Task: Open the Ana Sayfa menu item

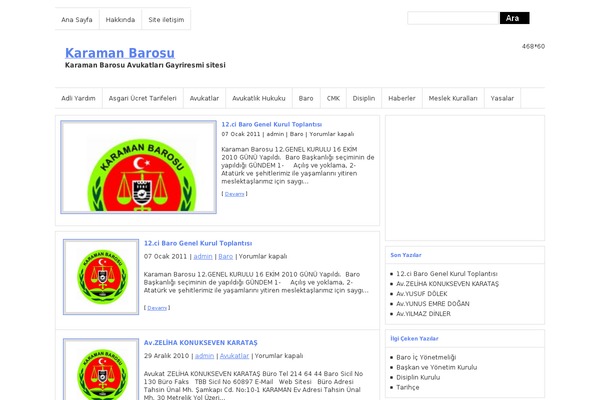Action: tap(77, 20)
